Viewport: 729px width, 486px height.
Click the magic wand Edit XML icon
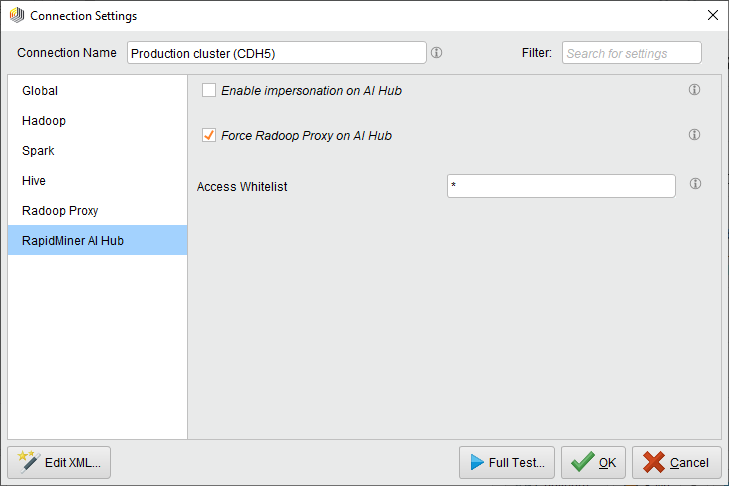coord(29,462)
